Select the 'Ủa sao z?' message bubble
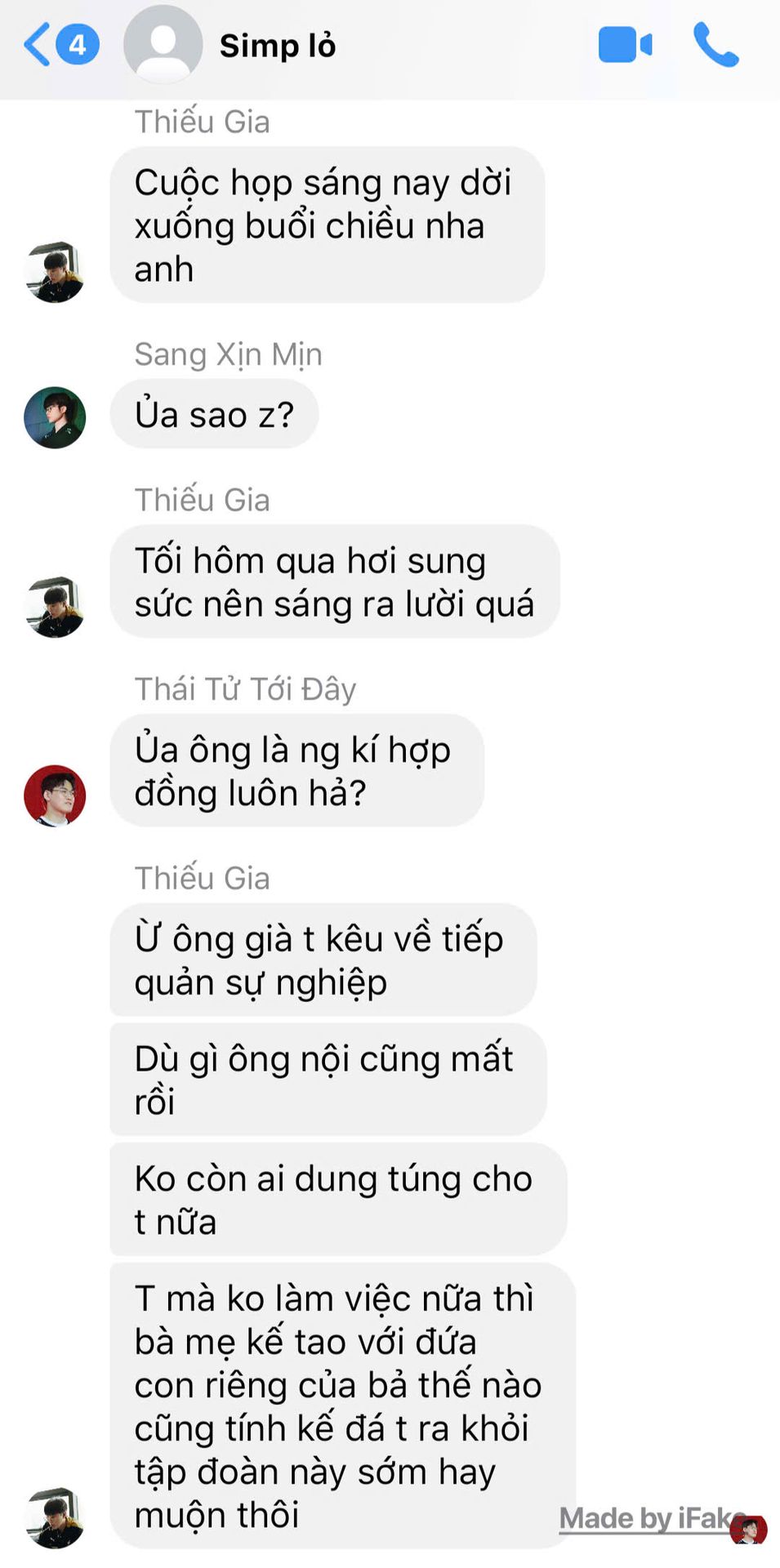Viewport: 780px width, 1568px height. (214, 414)
